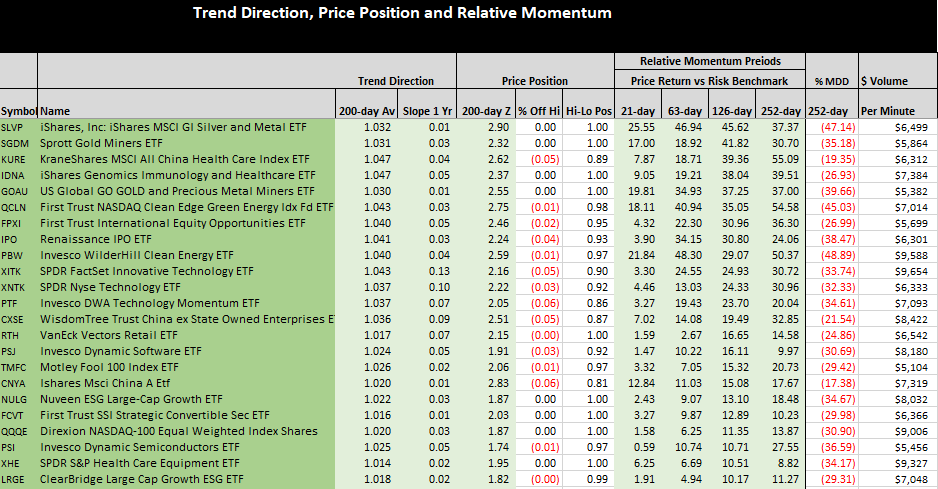Click the '63-day' momentum column header
Viewport: 938px width, 489px height.
click(684, 110)
